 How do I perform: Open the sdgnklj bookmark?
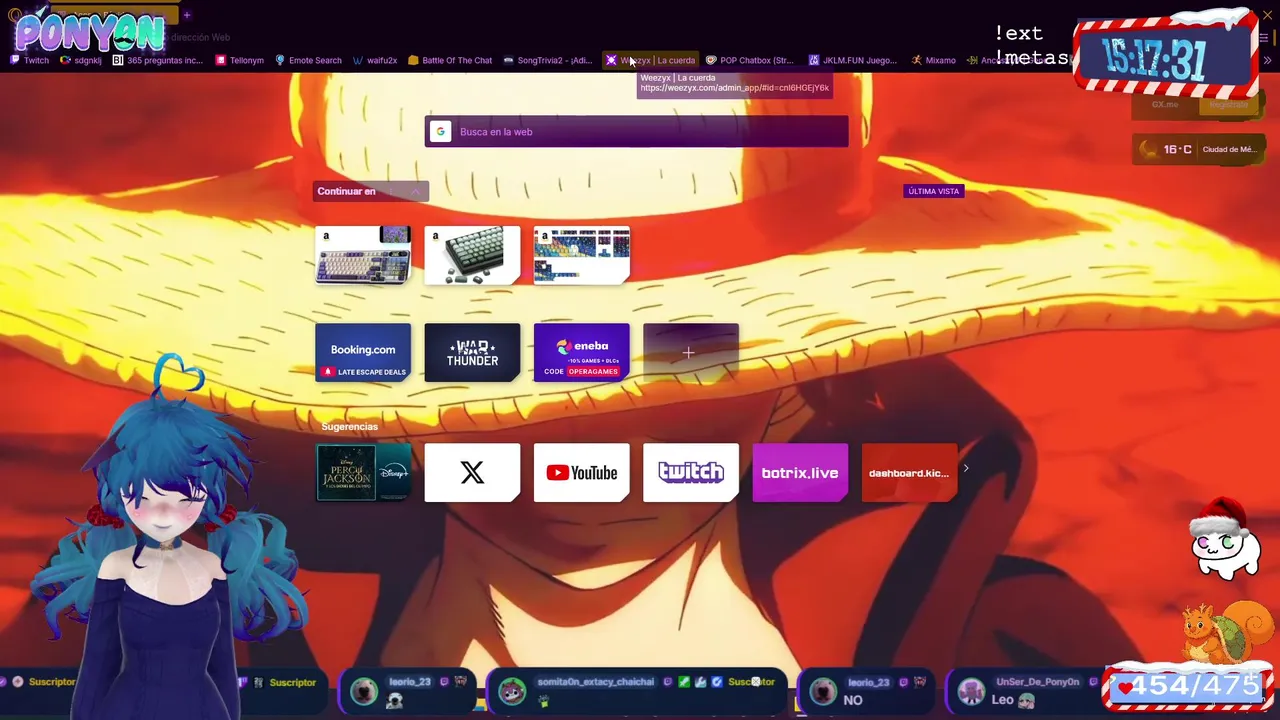tap(81, 60)
